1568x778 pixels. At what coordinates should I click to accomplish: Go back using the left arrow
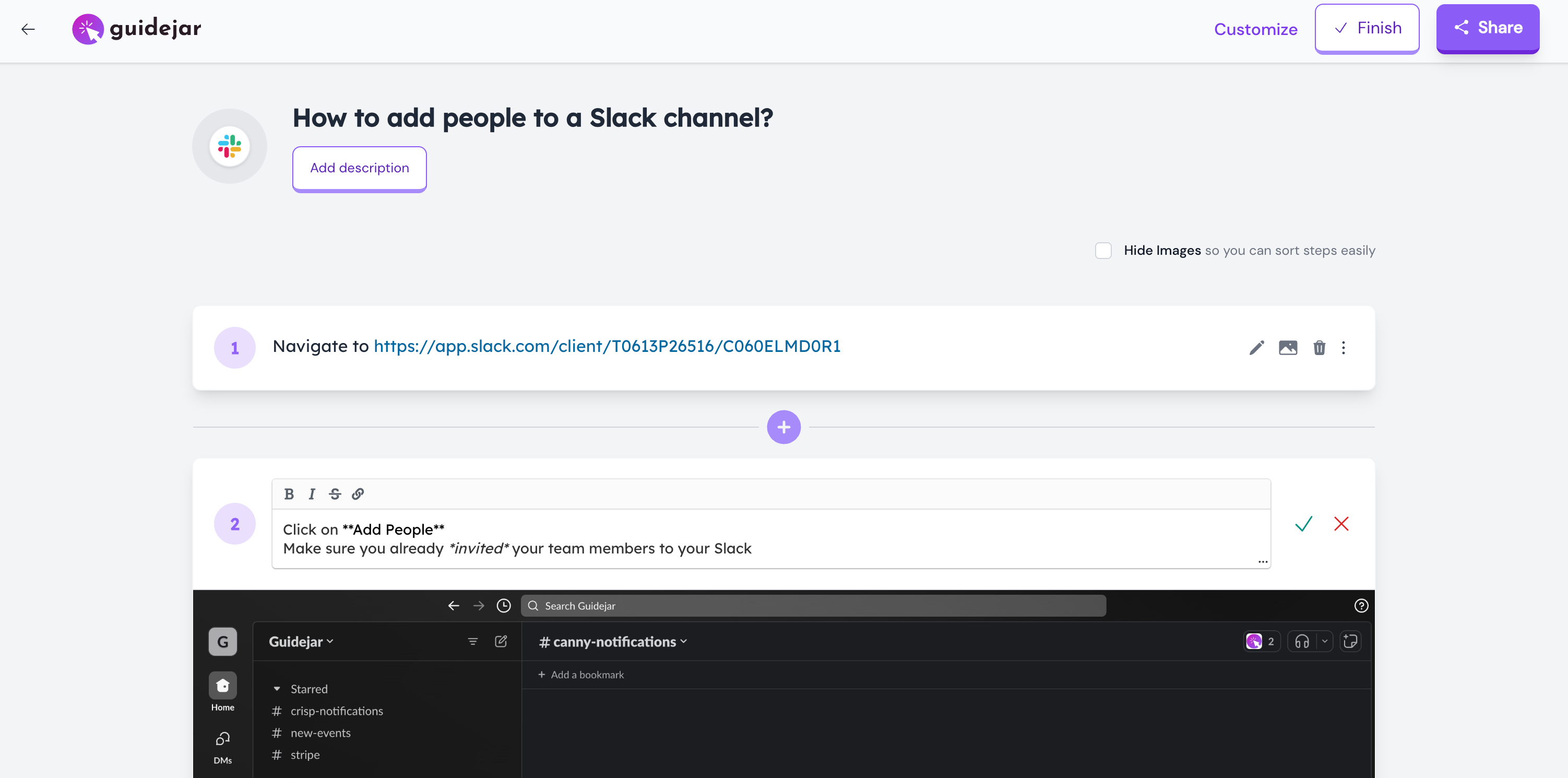28,29
